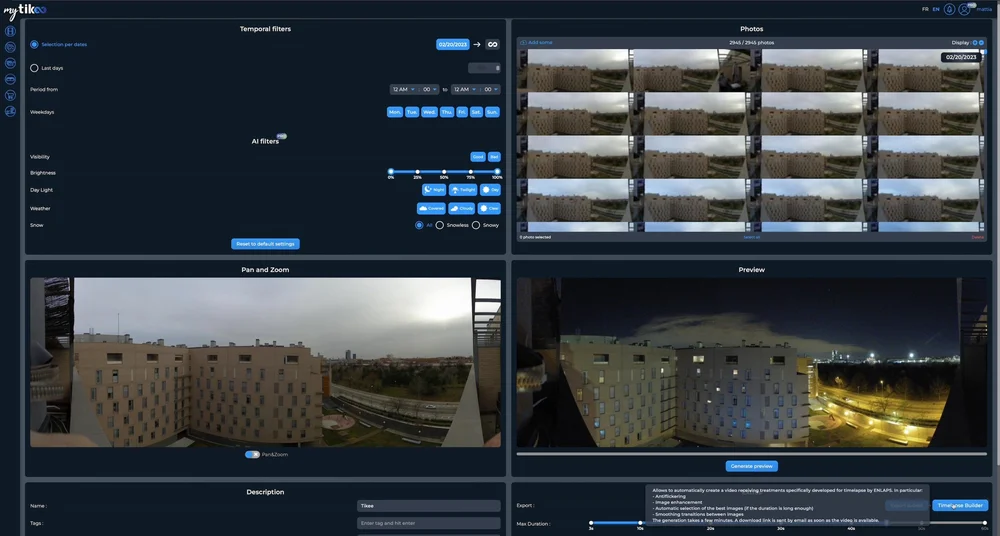Select the Snowy radio option

pyautogui.click(x=476, y=225)
